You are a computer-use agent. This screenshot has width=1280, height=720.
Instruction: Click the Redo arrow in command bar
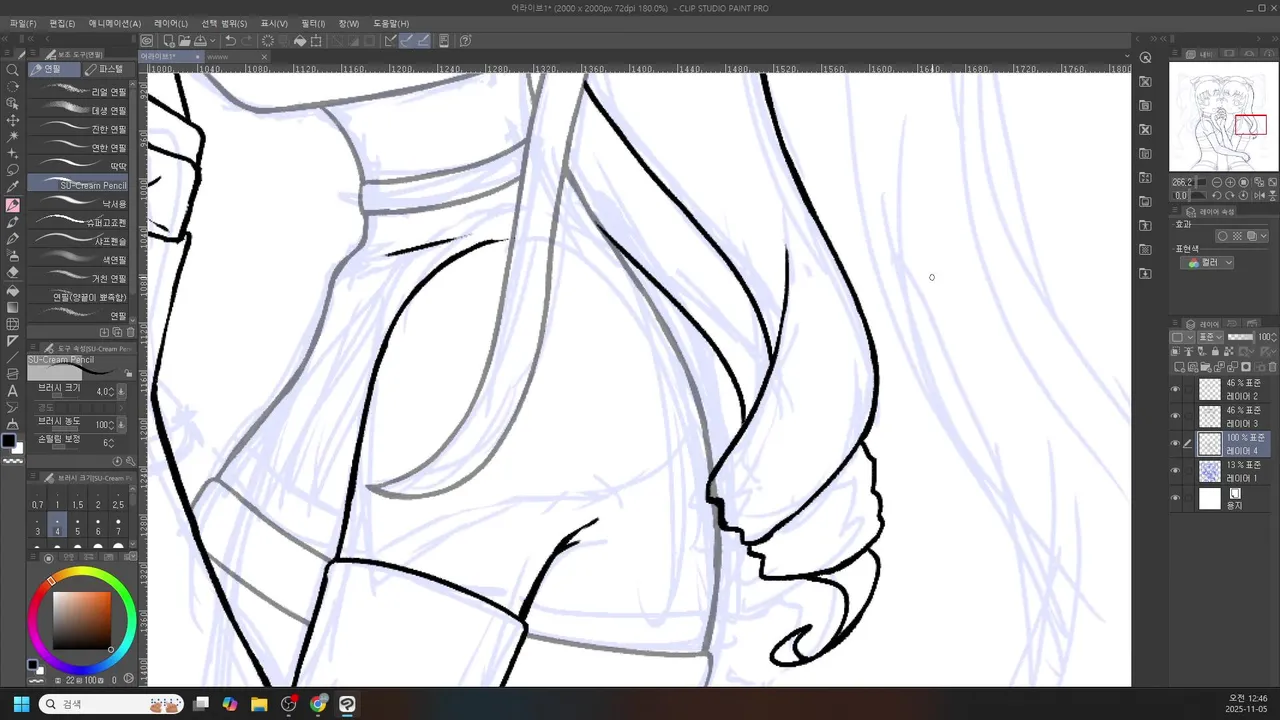tap(246, 40)
